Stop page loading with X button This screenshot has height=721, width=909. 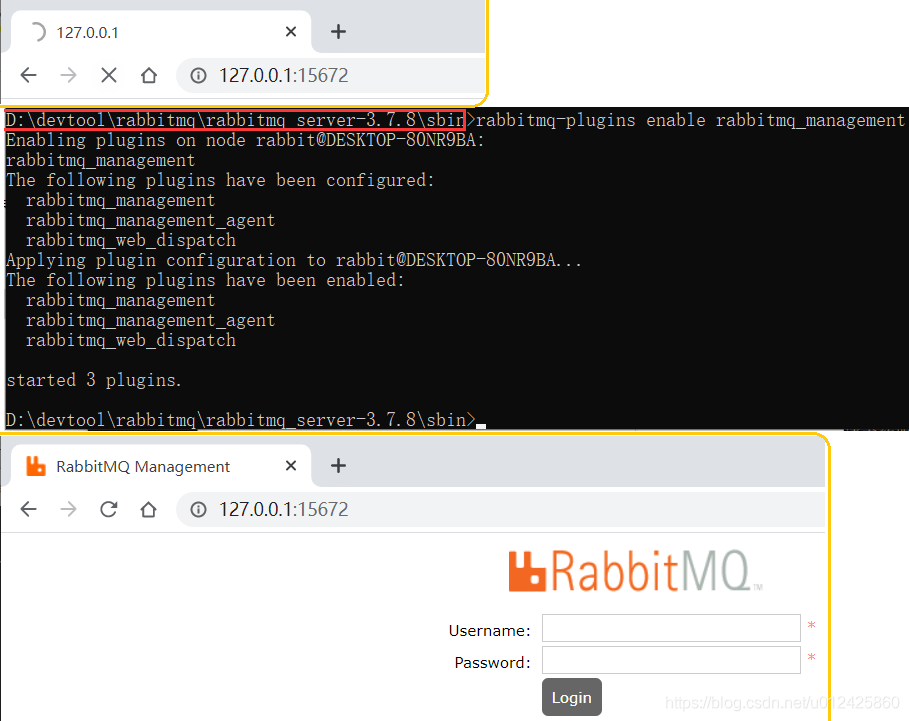(108, 75)
